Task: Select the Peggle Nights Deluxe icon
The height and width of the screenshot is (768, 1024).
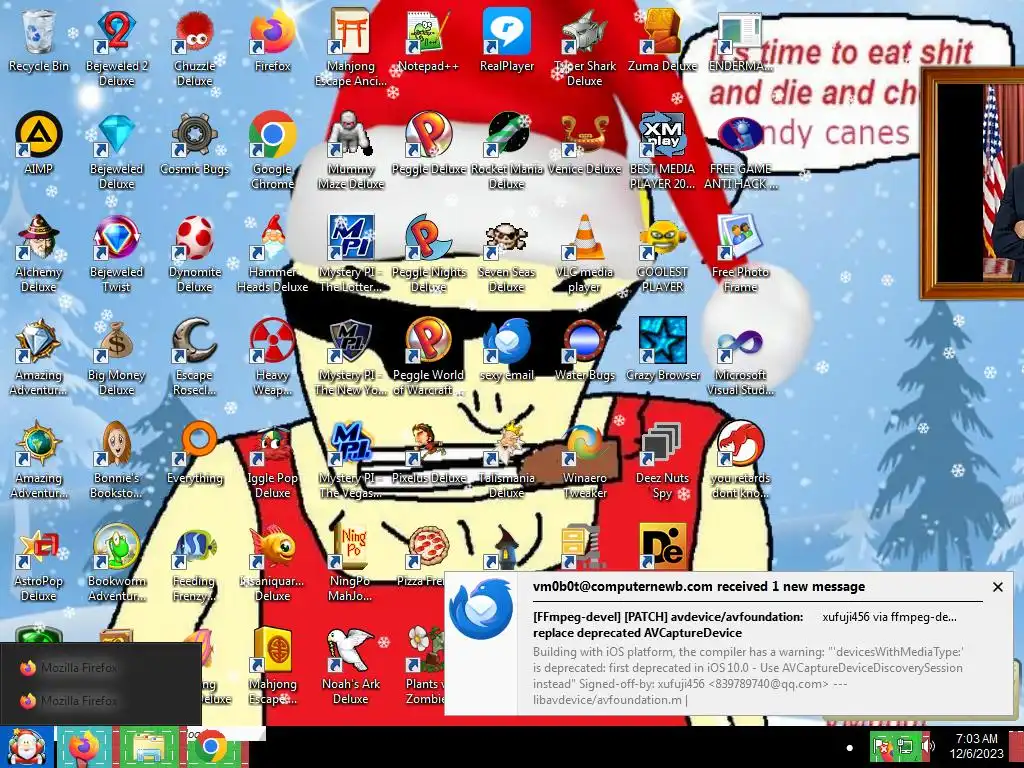Action: pyautogui.click(x=428, y=253)
